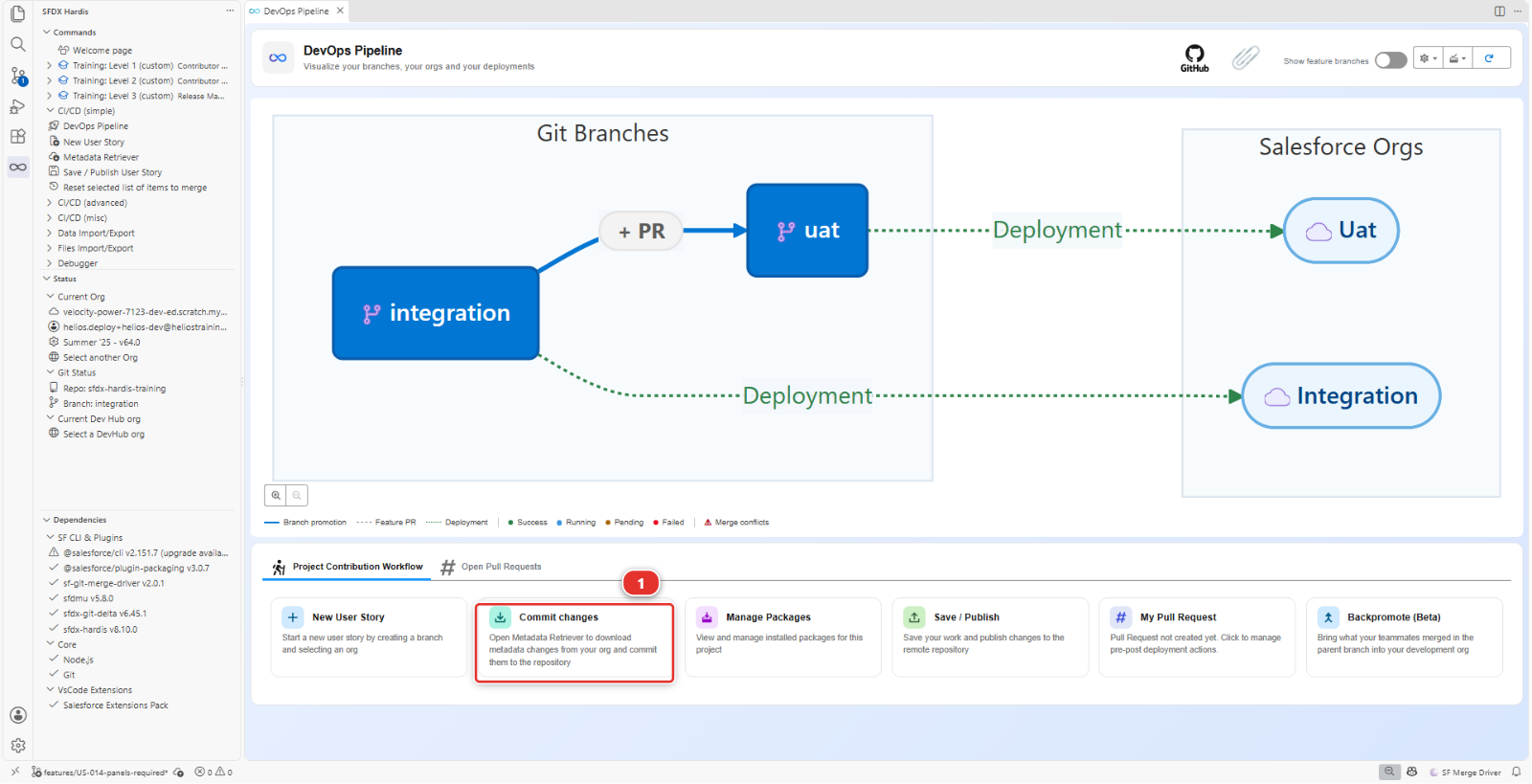
Task: Open Metadata Retriever command in sidebar
Action: click(101, 157)
